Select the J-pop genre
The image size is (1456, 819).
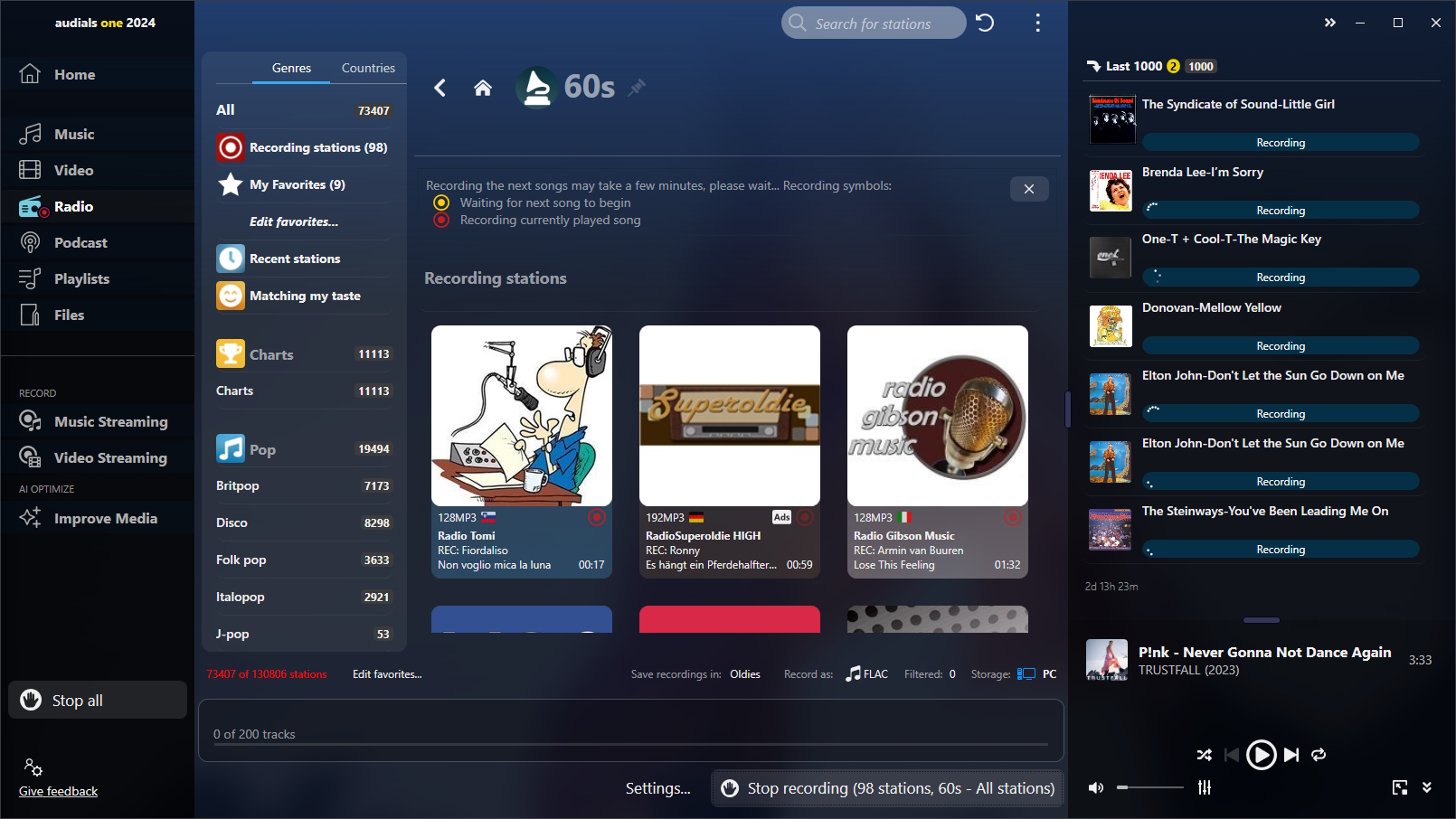pos(303,634)
